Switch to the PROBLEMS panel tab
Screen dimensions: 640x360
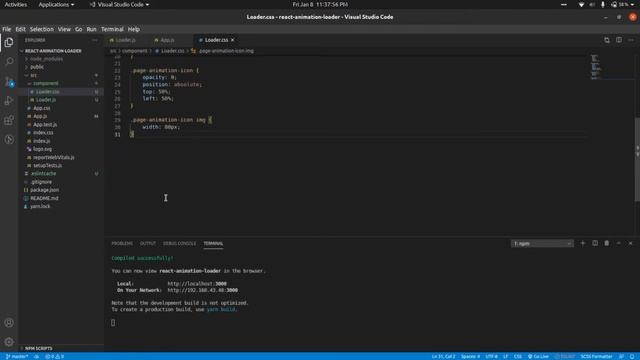[x=122, y=243]
